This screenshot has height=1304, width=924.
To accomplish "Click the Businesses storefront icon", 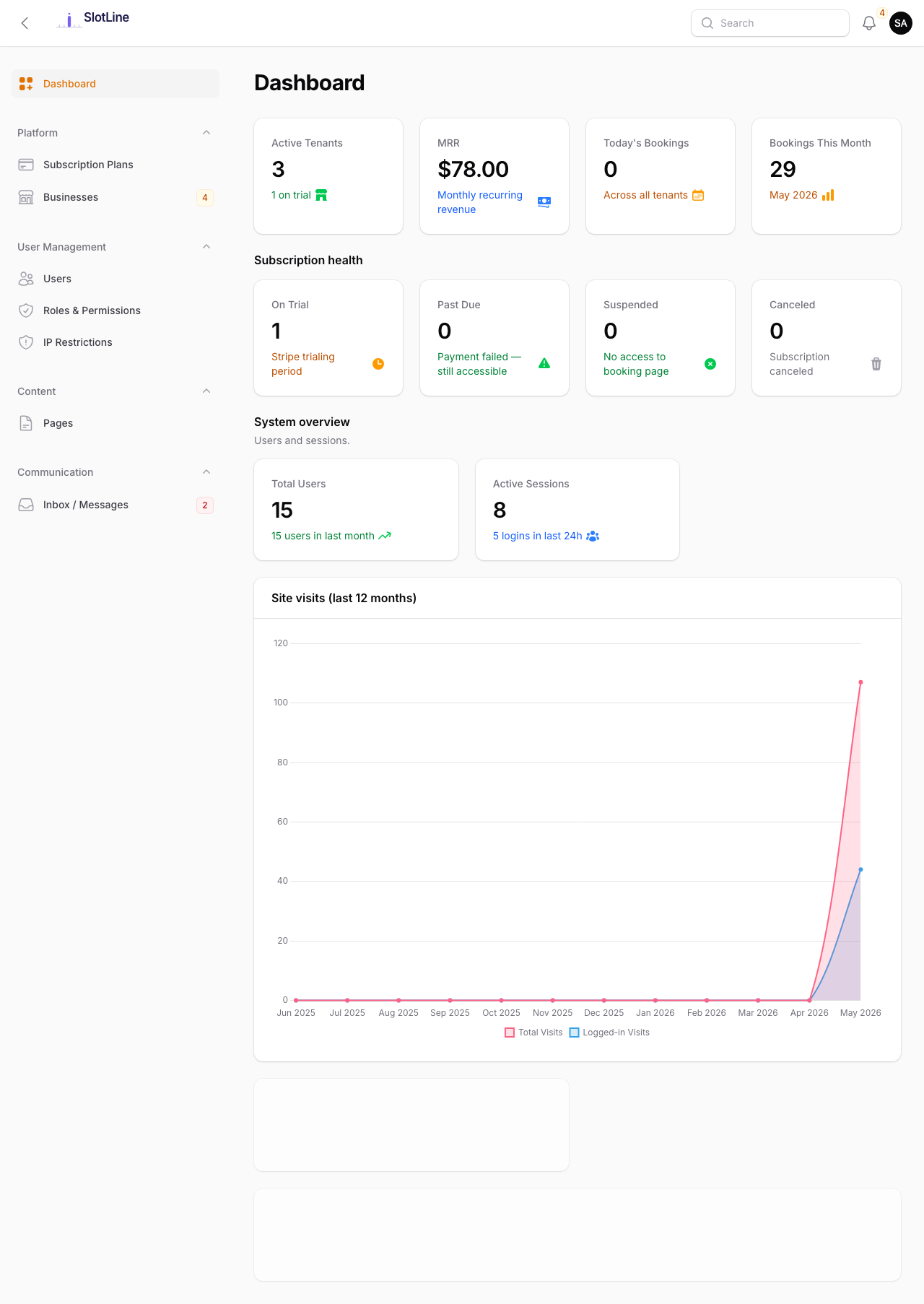I will pos(26,197).
